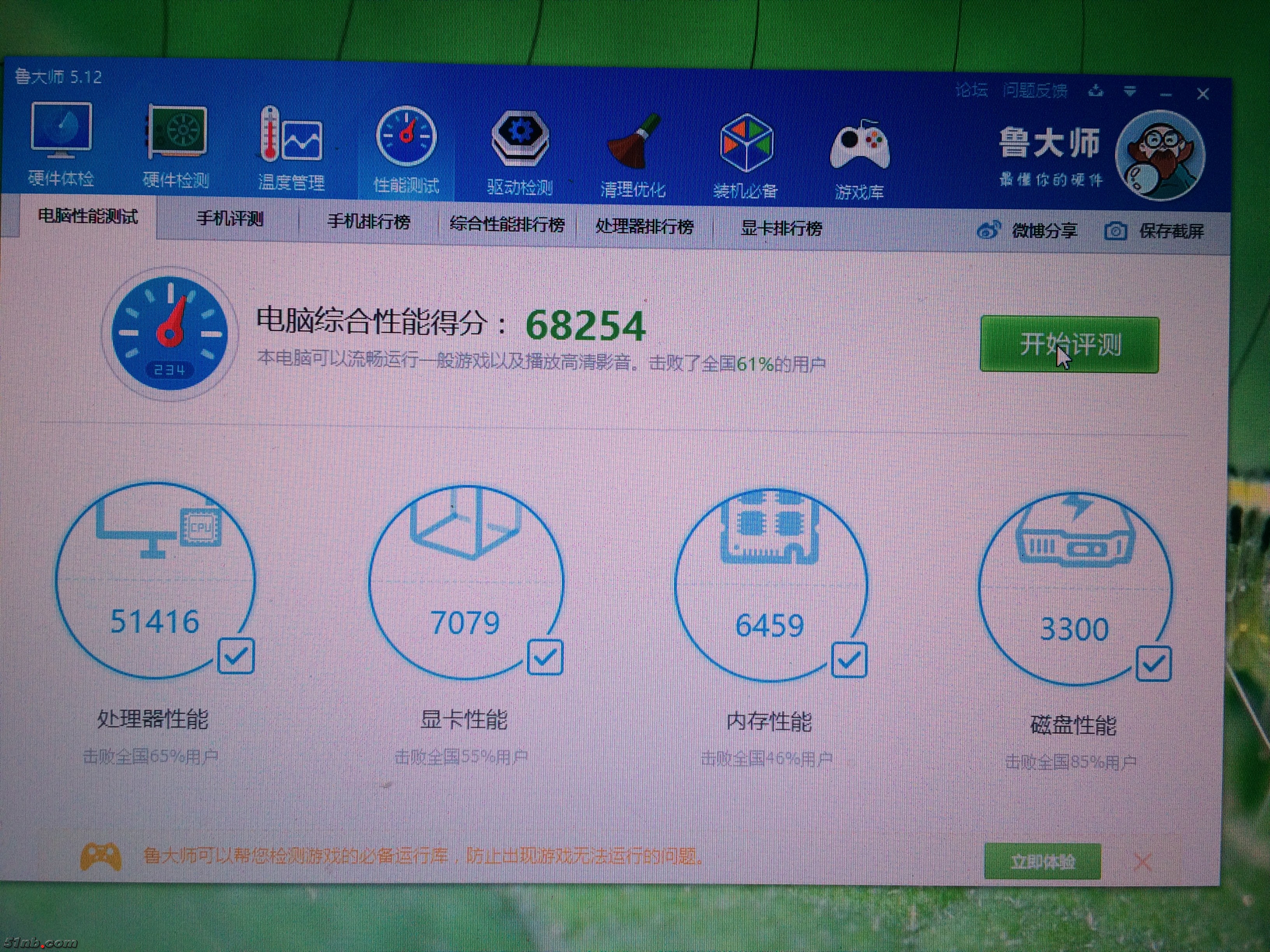Viewport: 1270px width, 952px height.
Task: Open 温度管理 temperature management icon
Action: (291, 134)
